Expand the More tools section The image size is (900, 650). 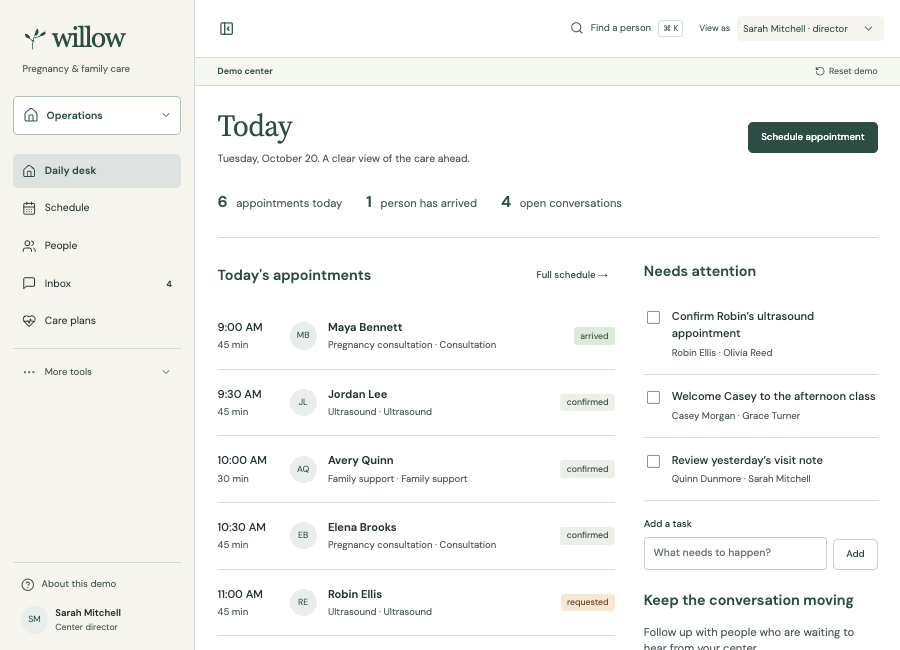click(x=97, y=372)
